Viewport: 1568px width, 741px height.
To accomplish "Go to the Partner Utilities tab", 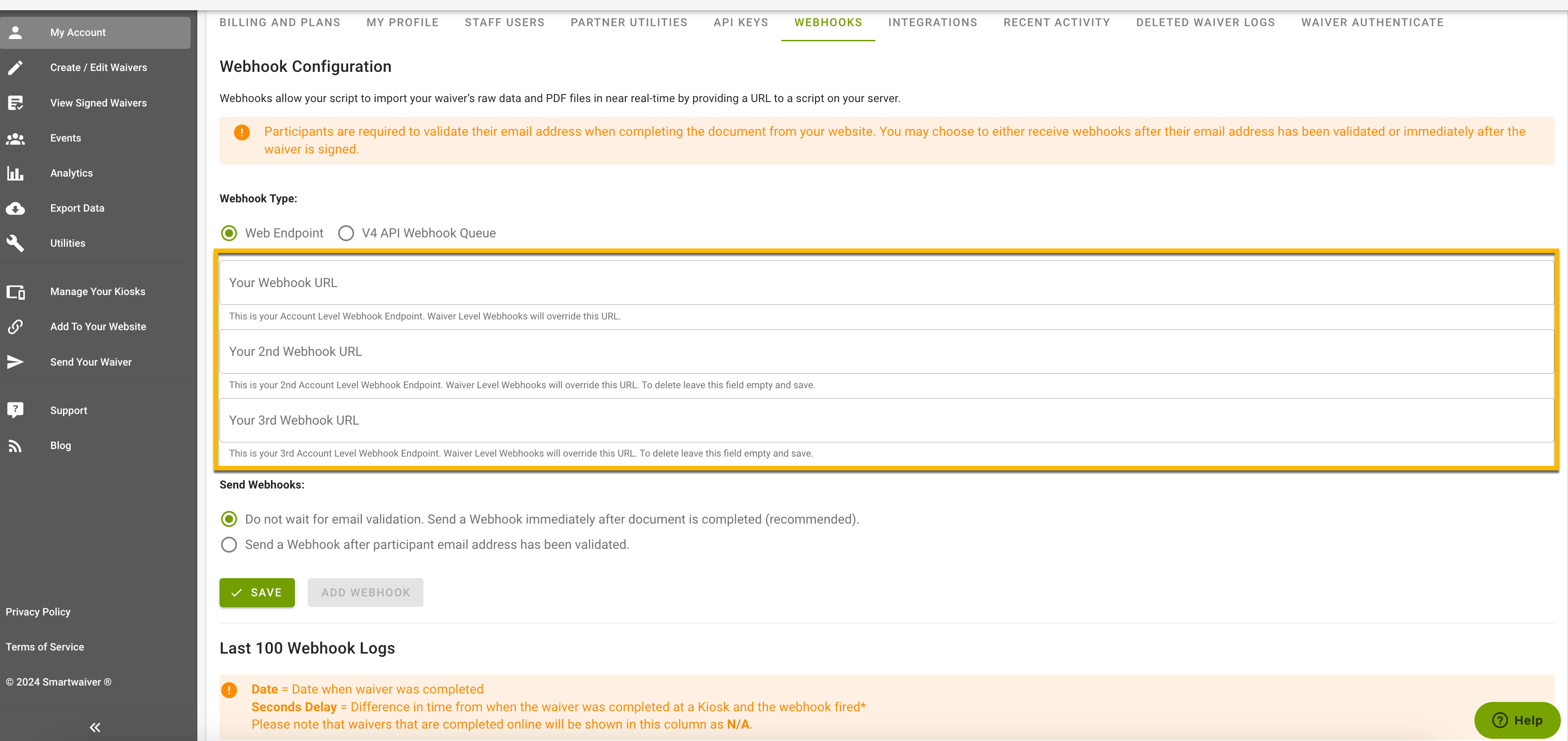I will click(x=629, y=23).
